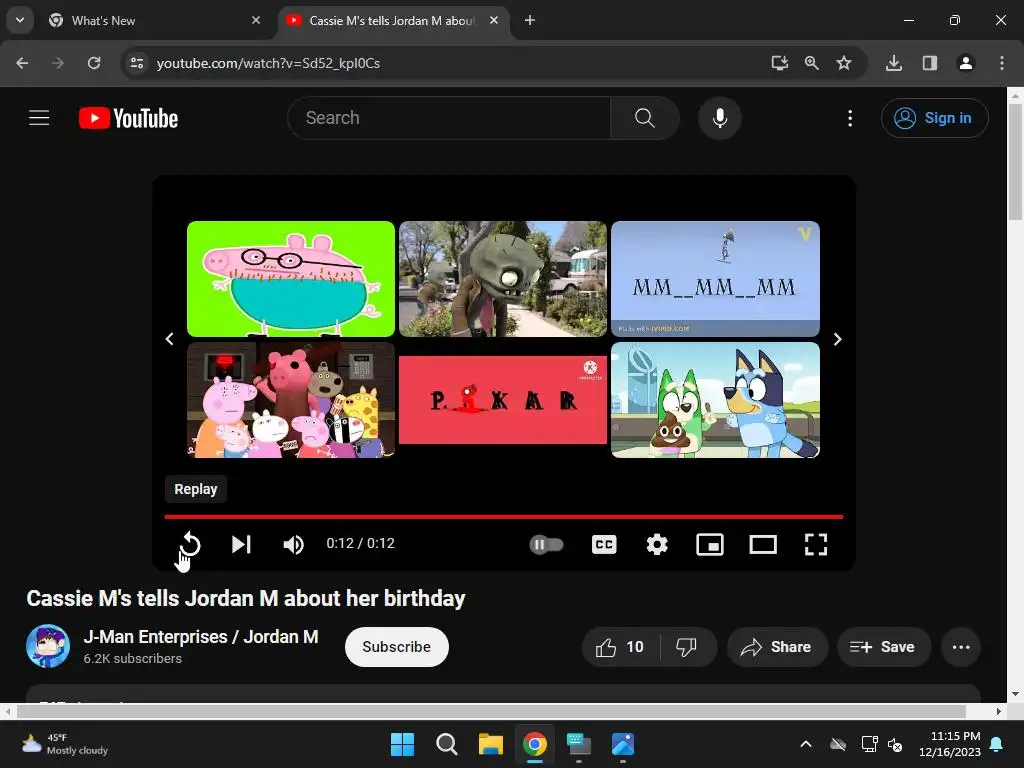Click the red video progress bar
The width and height of the screenshot is (1024, 768).
click(x=504, y=517)
